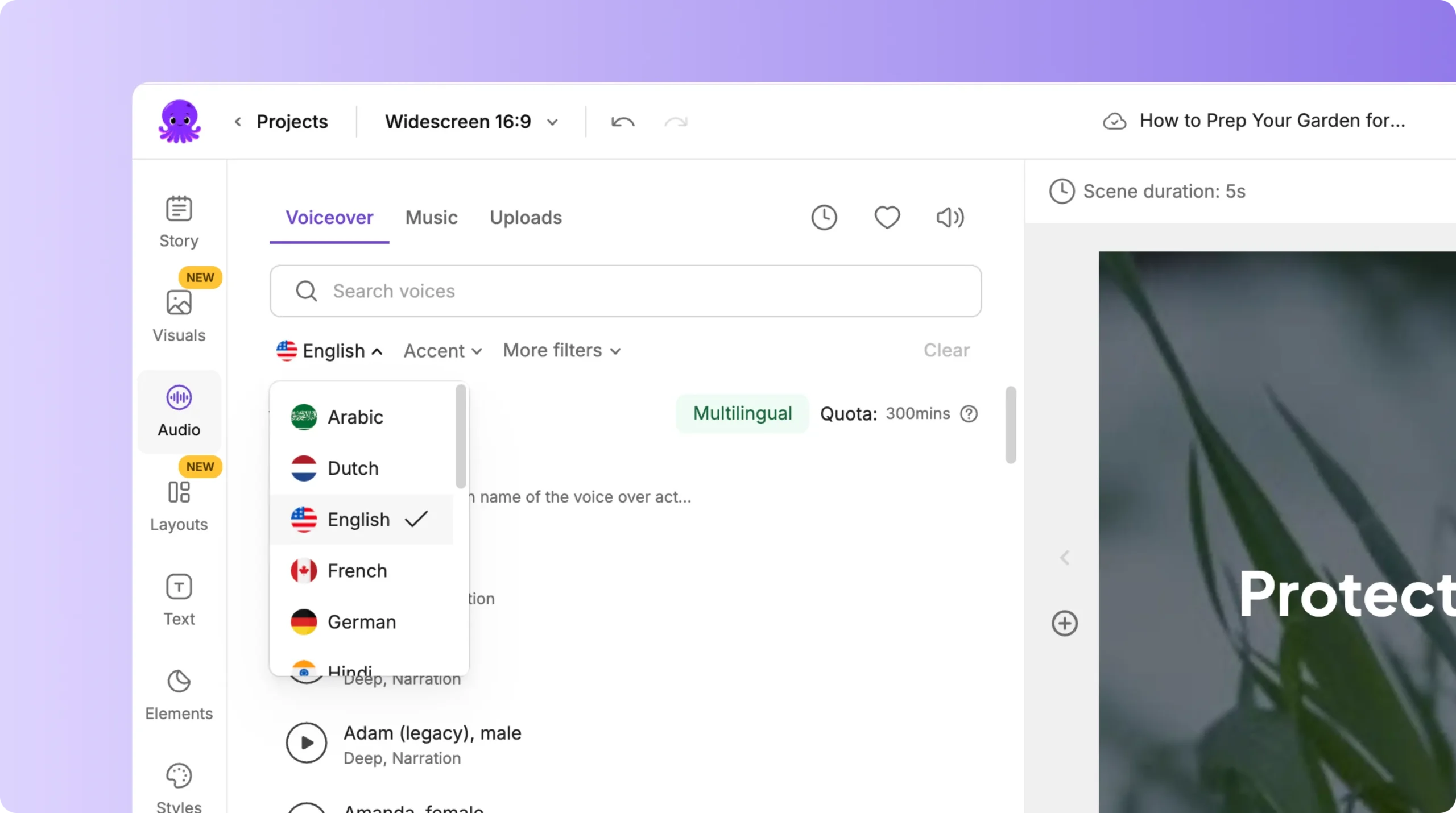Viewport: 1456px width, 813px height.
Task: Click the Clear filters link
Action: pos(946,350)
